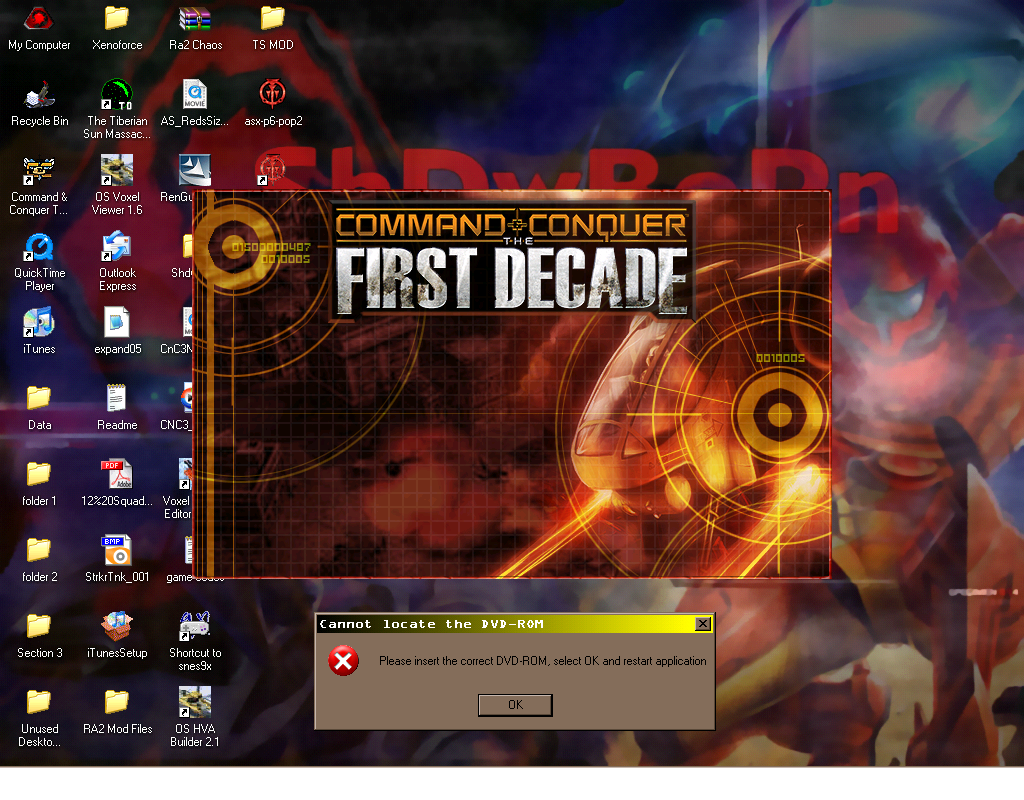The image size is (1024, 800).
Task: Click the iTunes desktop shortcut
Action: (39, 324)
